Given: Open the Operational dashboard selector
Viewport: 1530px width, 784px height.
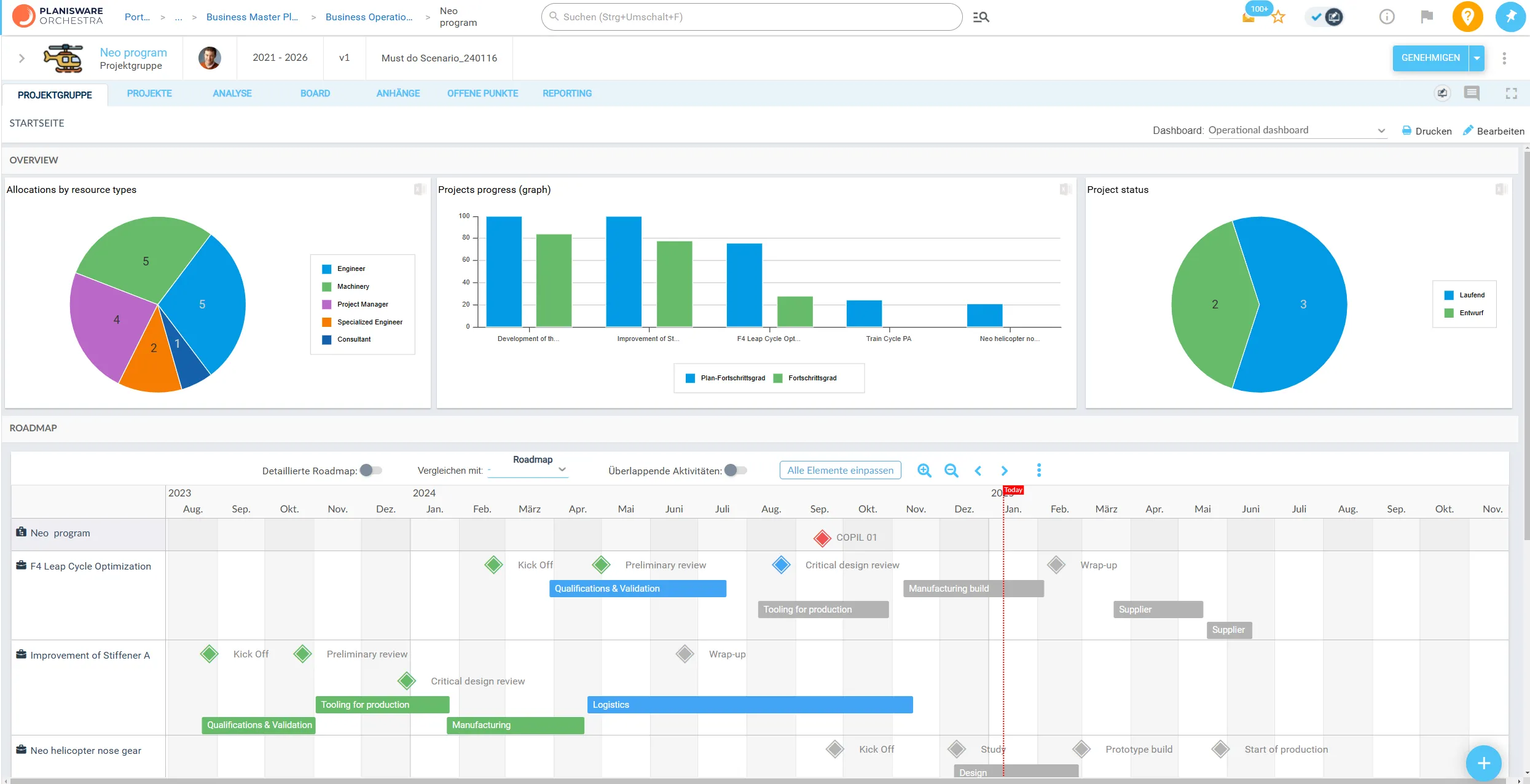Looking at the screenshot, I should coord(1297,130).
